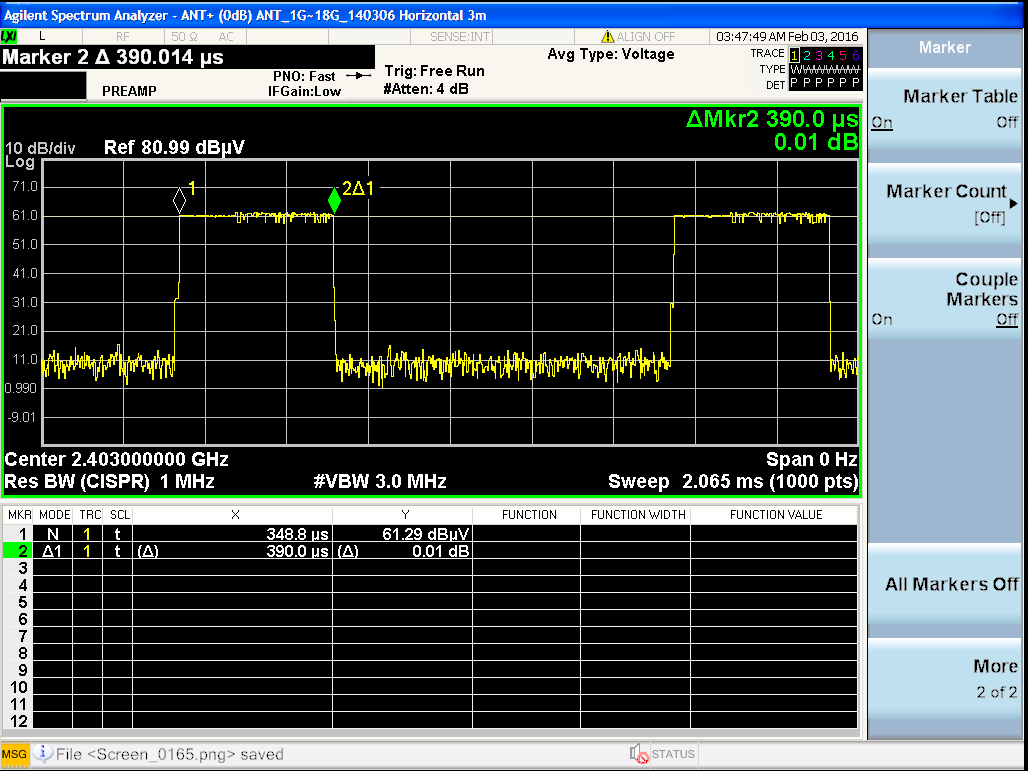Select green diamond marker 2Δ1 on the trace
1029x771 pixels.
point(334,199)
